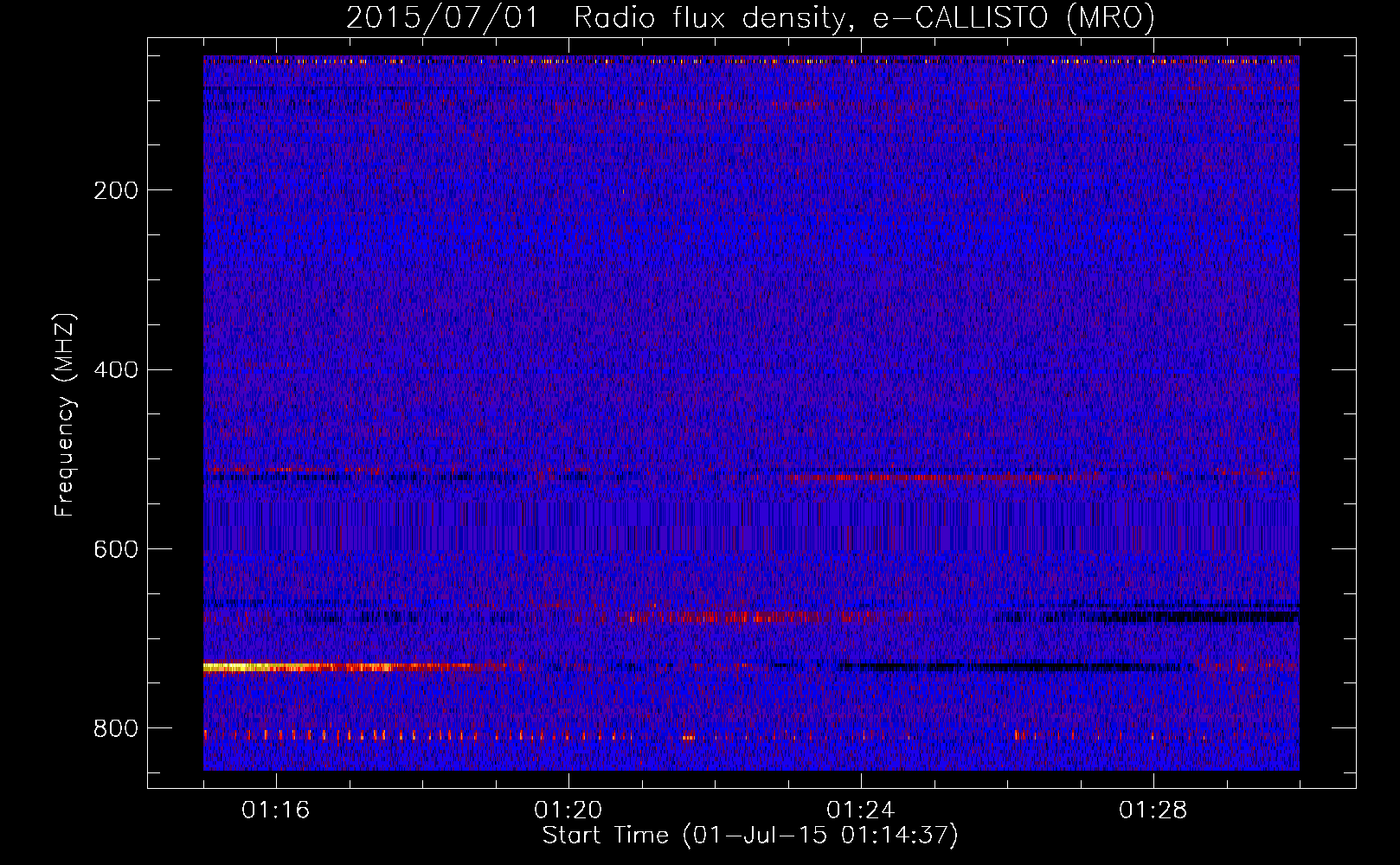
Task: Click the 01:20 time tick label
Action: coord(568,811)
